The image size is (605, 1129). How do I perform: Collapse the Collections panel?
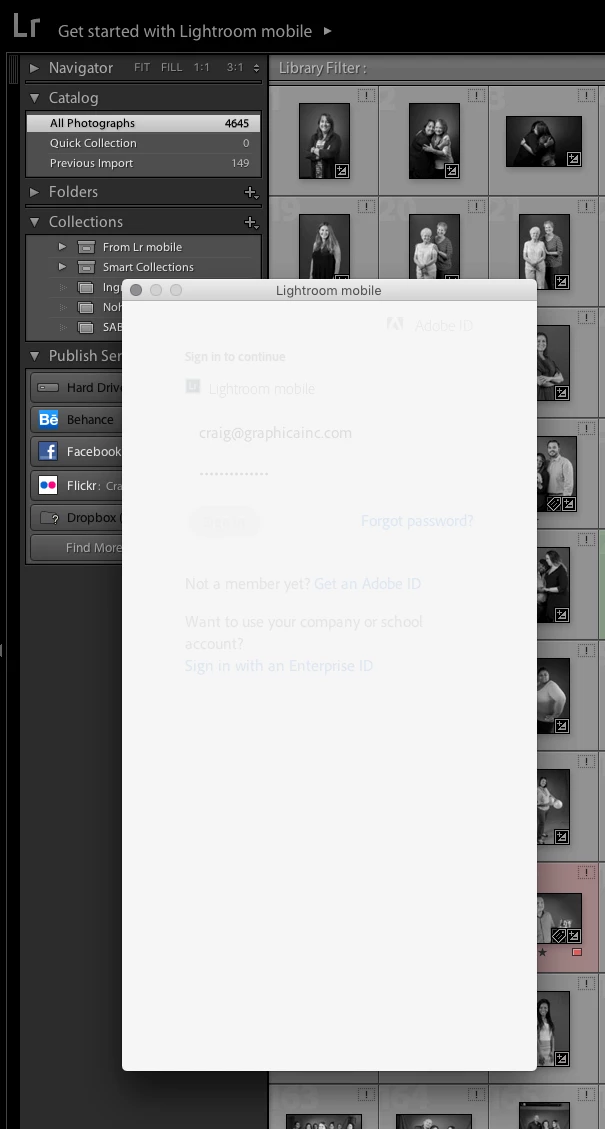pyautogui.click(x=34, y=222)
